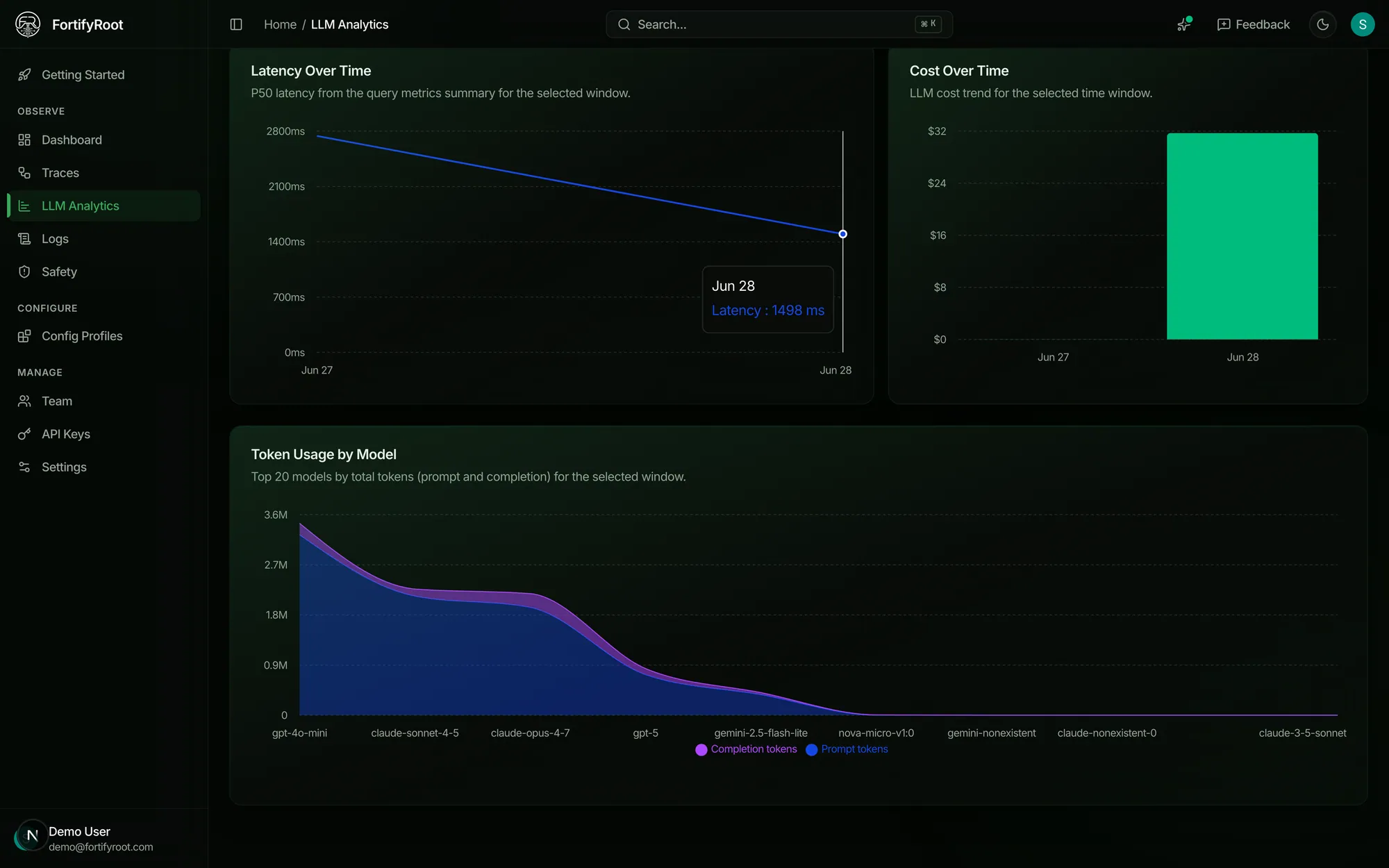Screen dimensions: 1389x868
Task: Click the Settings sliders icon
Action: (24, 467)
